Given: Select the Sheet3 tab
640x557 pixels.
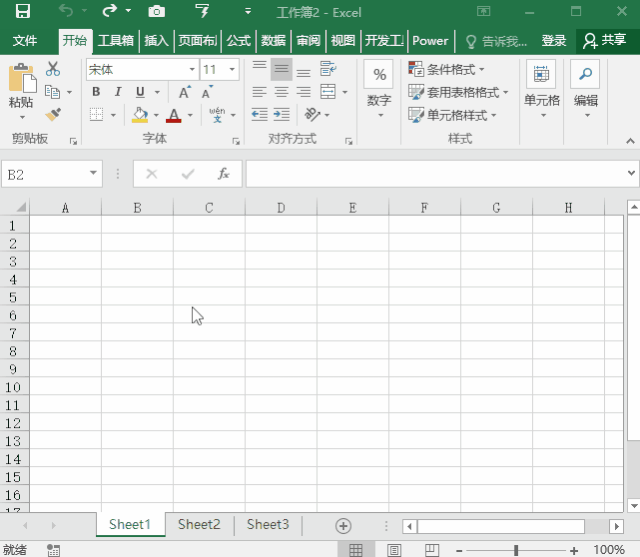Looking at the screenshot, I should coord(268,524).
